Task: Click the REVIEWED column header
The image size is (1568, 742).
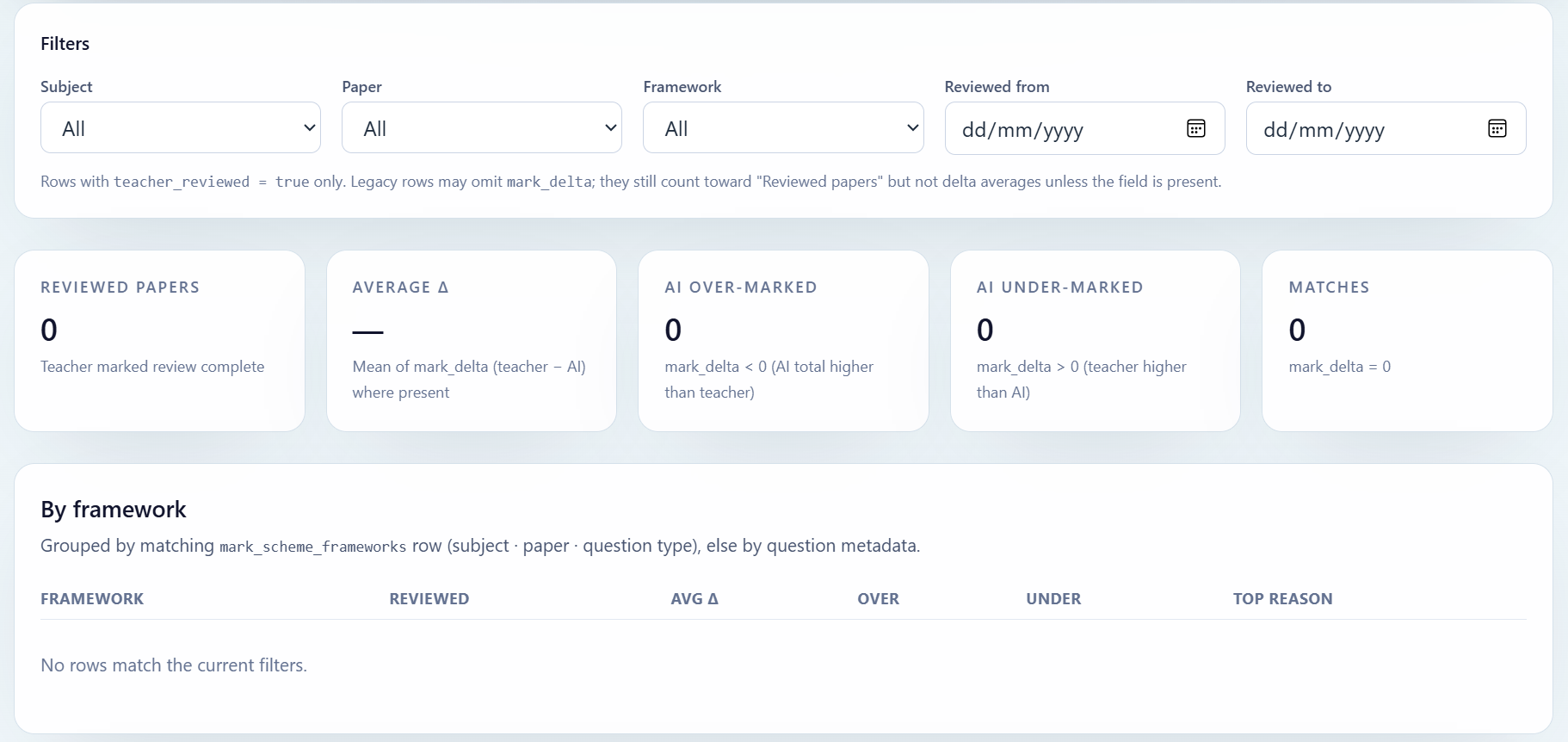Action: click(429, 599)
